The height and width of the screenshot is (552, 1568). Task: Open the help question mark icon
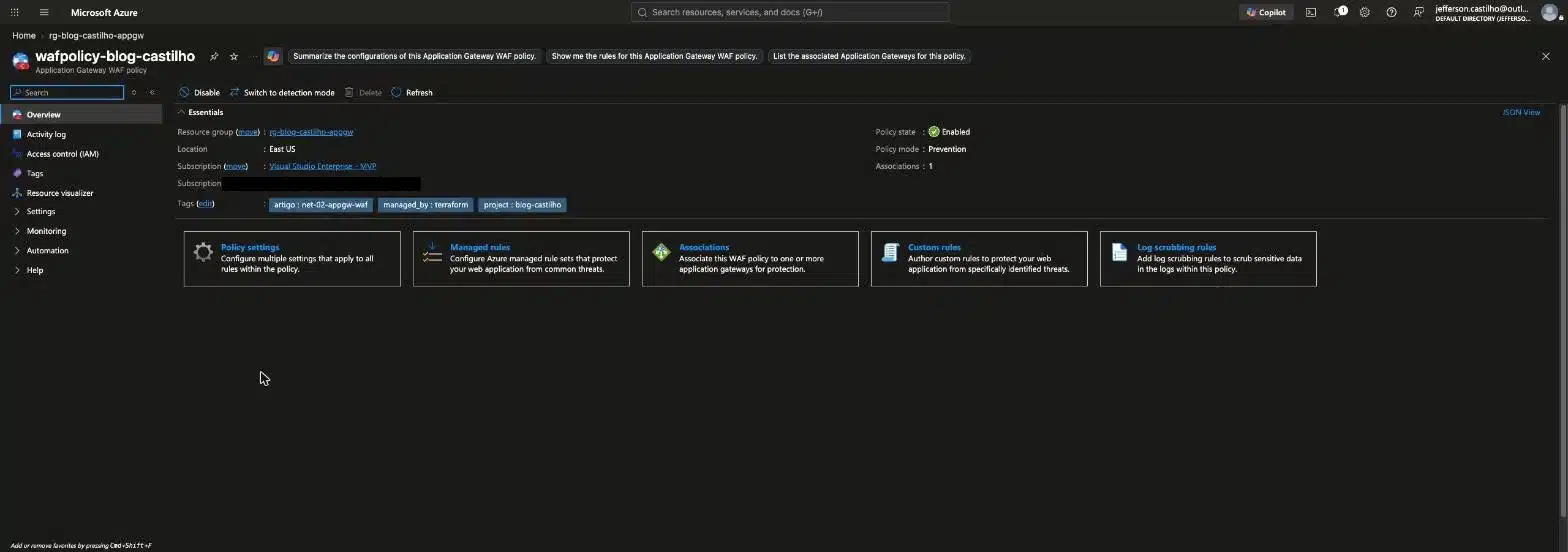1391,12
